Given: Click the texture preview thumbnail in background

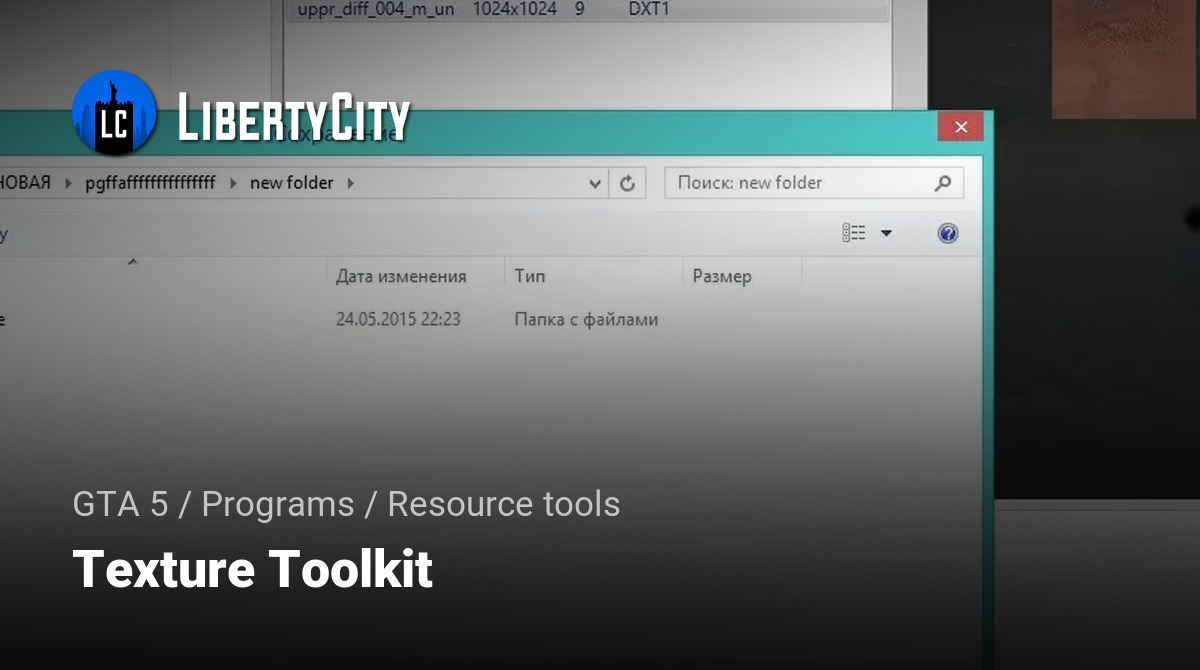Looking at the screenshot, I should 1124,58.
